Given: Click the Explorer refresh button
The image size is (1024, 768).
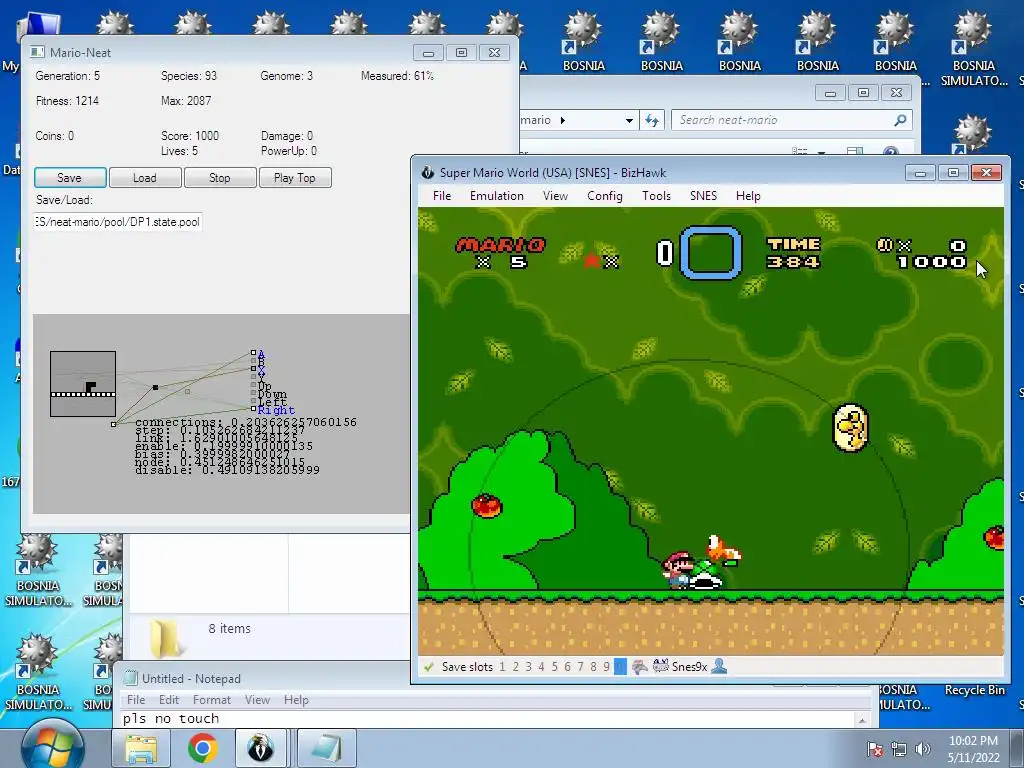Looking at the screenshot, I should (652, 120).
